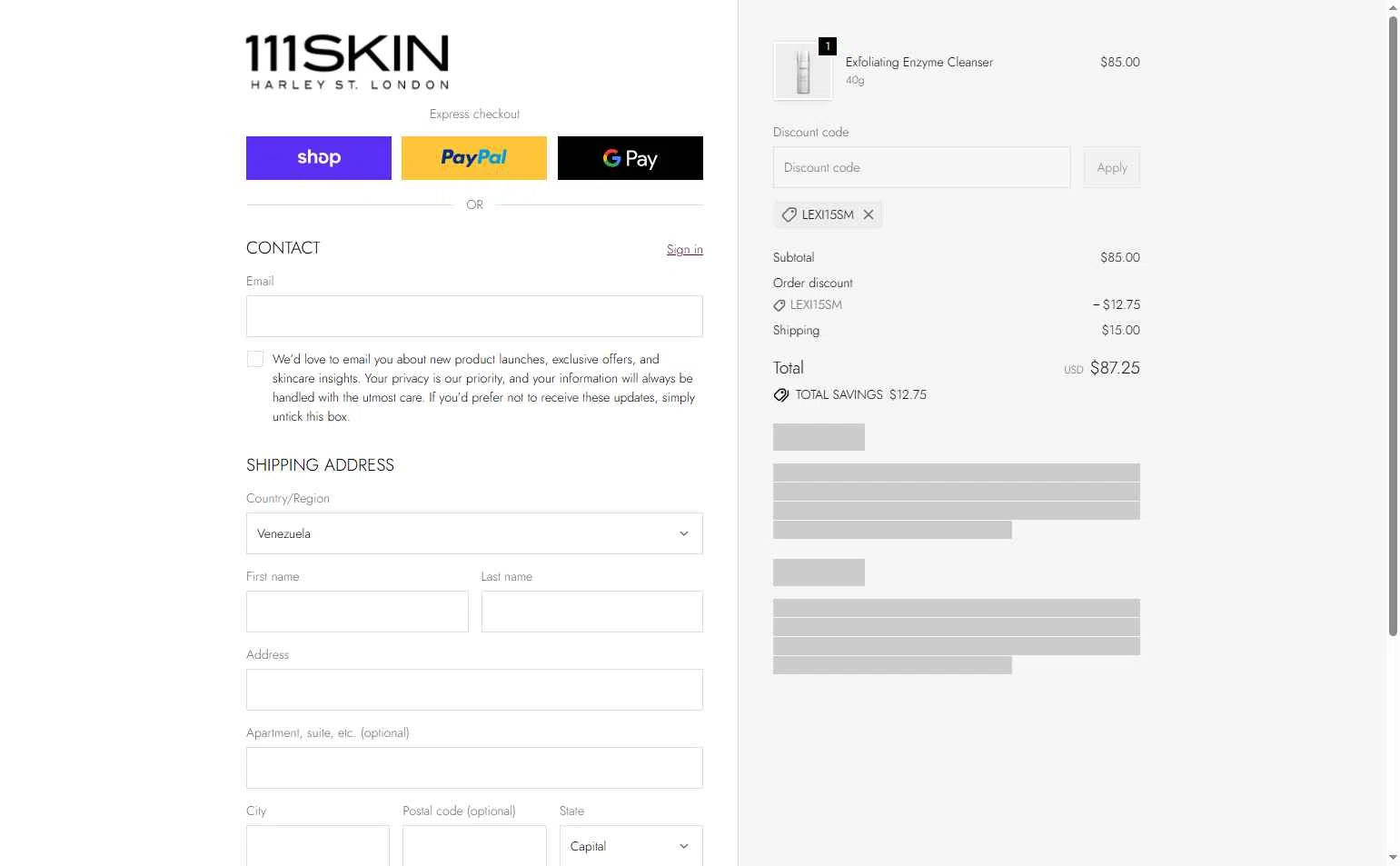Open the 111SKIN logo link
Screen dimensions: 1400x866
point(347,62)
